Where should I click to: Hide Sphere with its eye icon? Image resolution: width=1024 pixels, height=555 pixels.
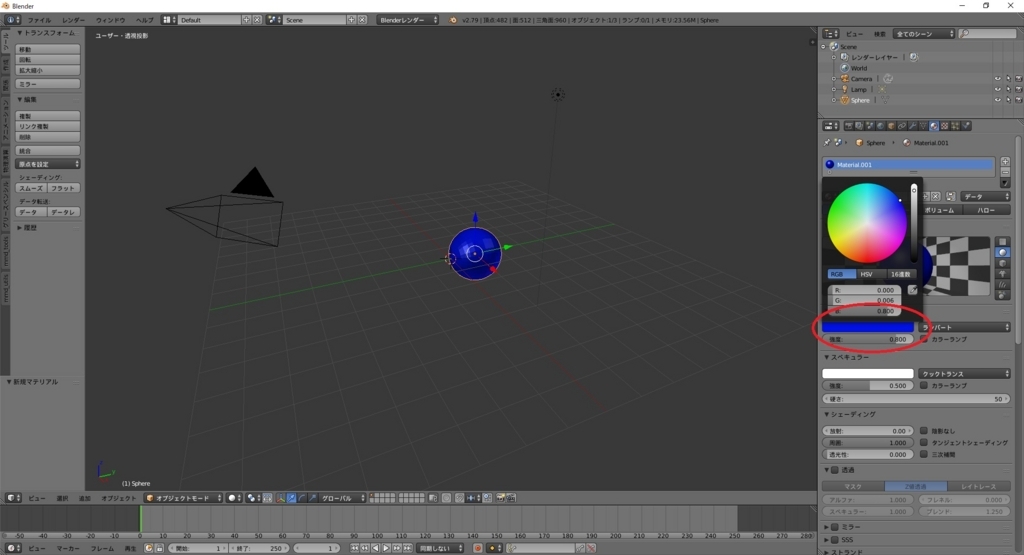click(997, 101)
